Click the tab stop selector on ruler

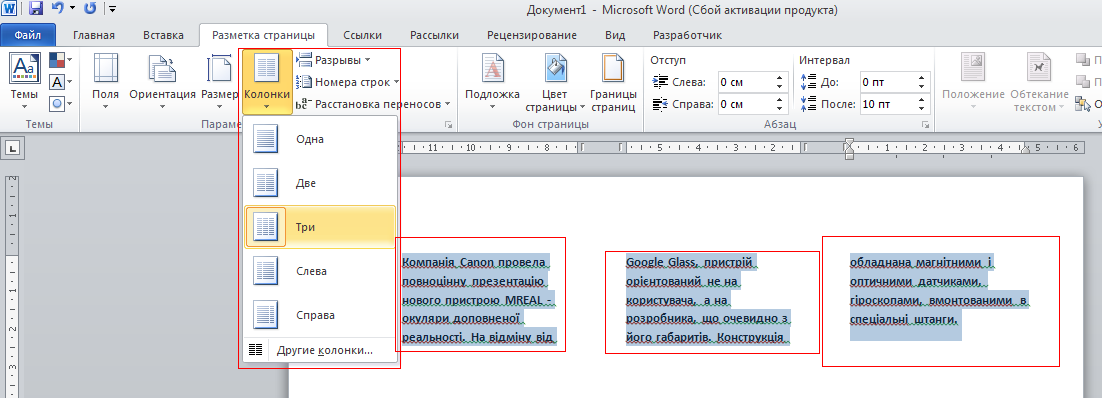[x=13, y=148]
